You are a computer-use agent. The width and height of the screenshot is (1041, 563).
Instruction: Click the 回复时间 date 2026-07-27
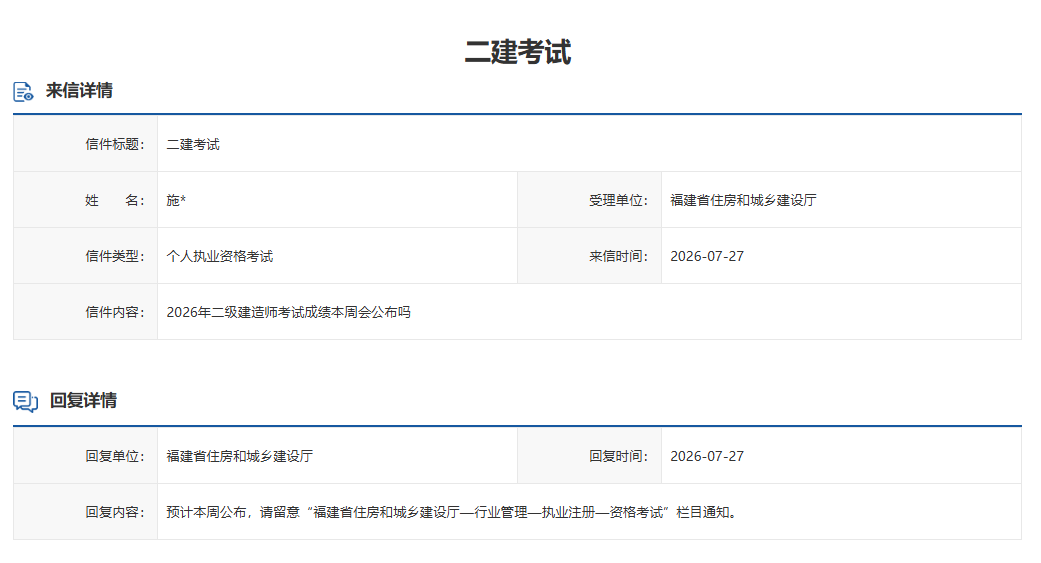(x=707, y=456)
